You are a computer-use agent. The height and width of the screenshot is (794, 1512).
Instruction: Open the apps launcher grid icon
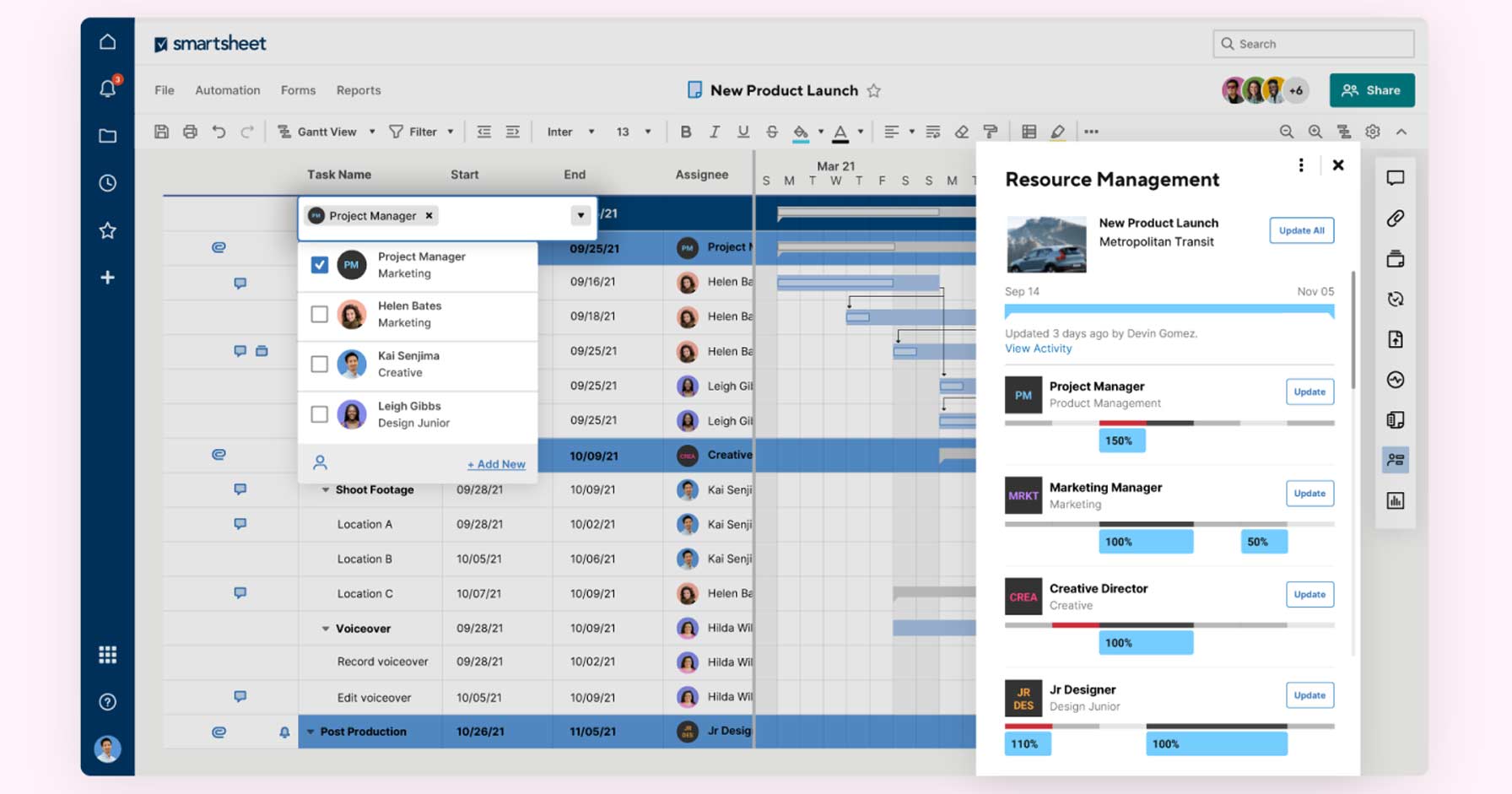107,655
